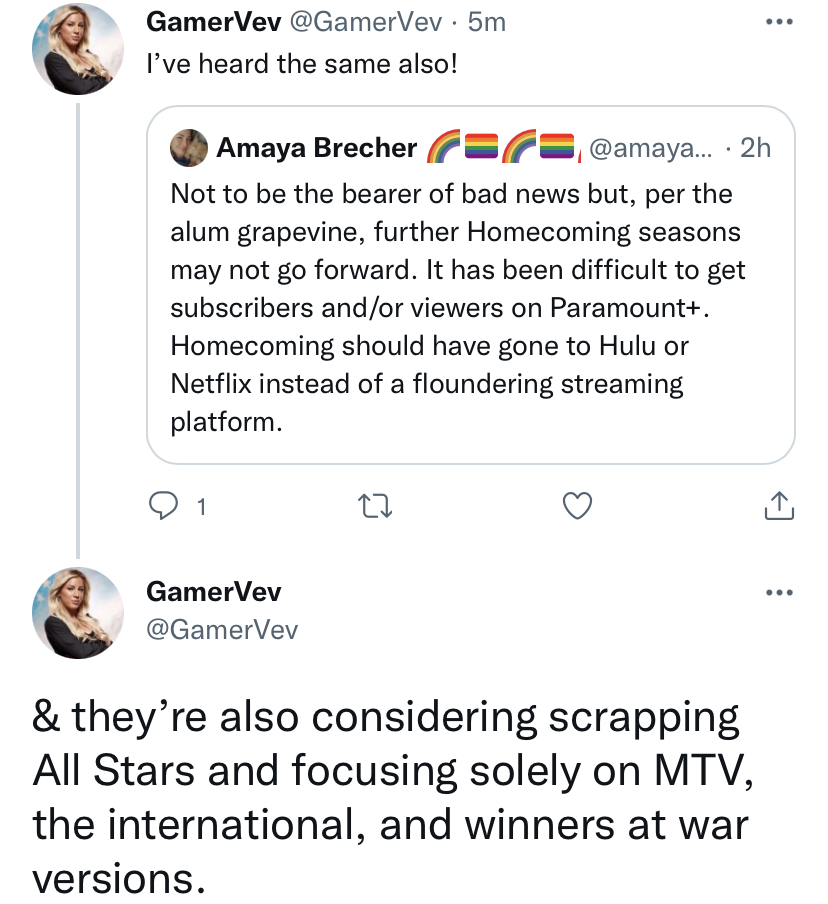Image resolution: width=828 pixels, height=904 pixels.
Task: Open quoted tweet about Homecoming seasons
Action: 471,285
